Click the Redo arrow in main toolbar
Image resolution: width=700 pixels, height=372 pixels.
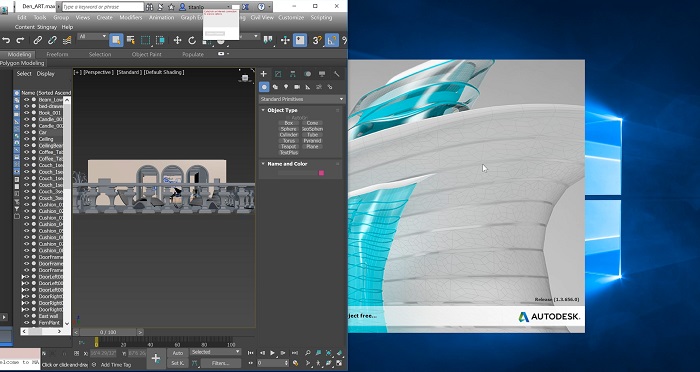(x=20, y=40)
